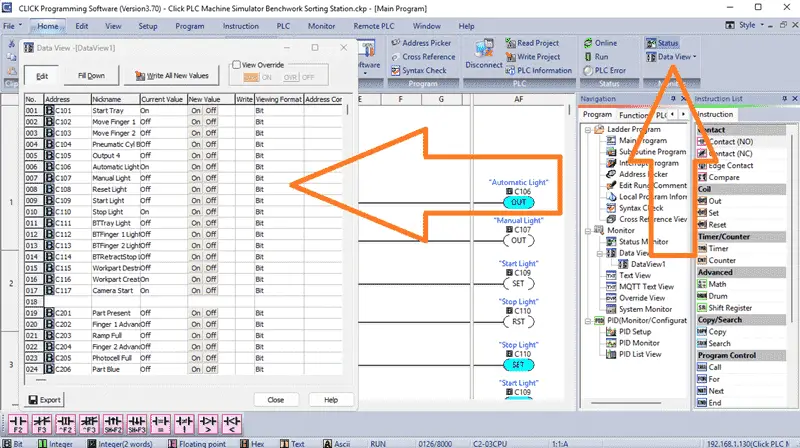800x448 pixels.
Task: Close the Data View with Close button
Action: (x=276, y=400)
